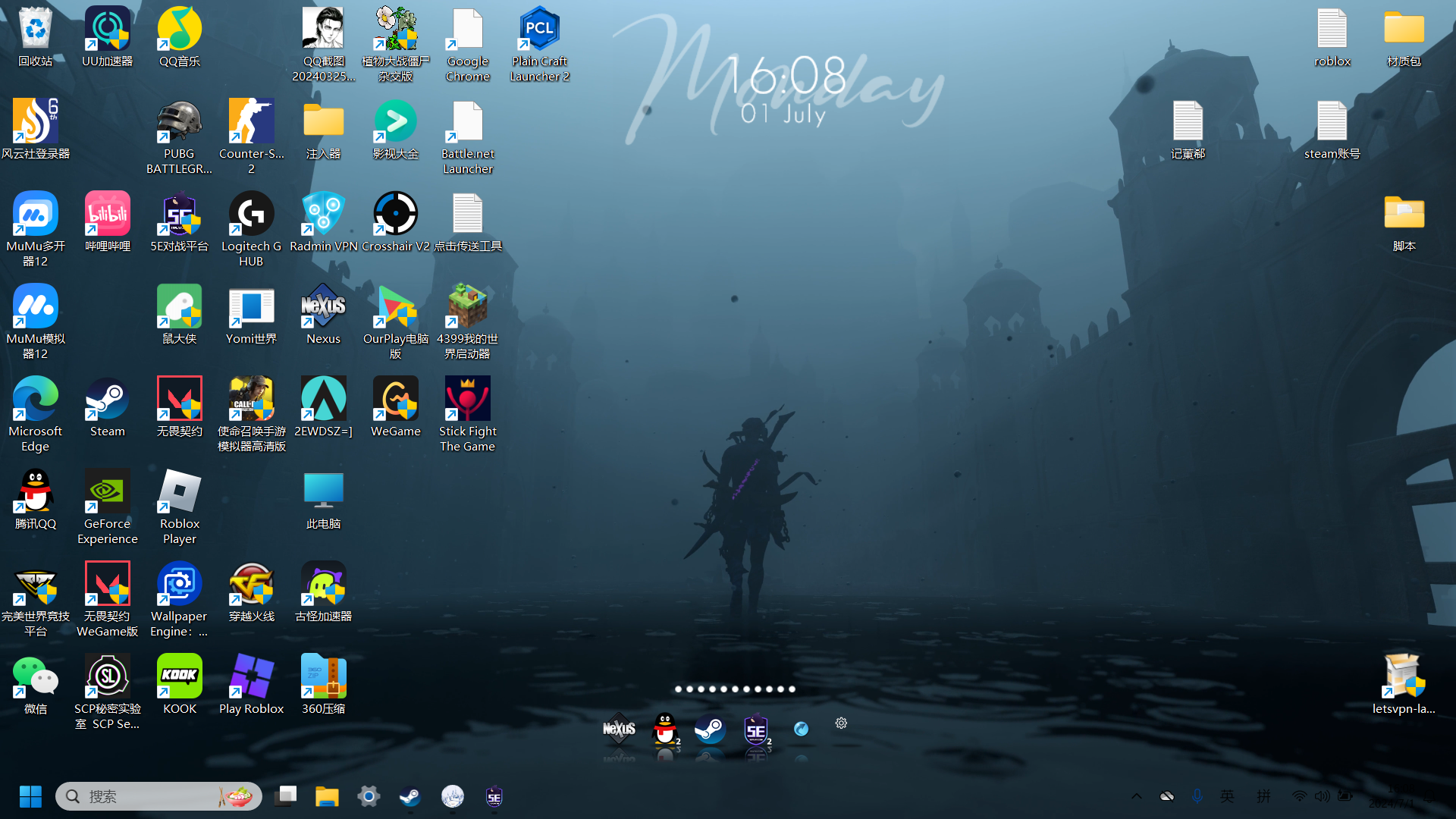Screen dimensions: 1456x819
Task: Focus the taskbar 搜索 search box
Action: click(x=158, y=796)
